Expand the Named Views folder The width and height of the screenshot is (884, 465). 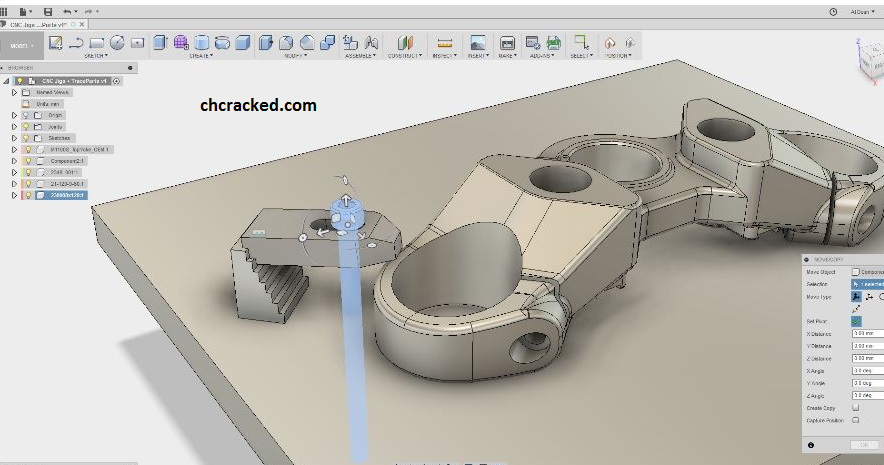(x=15, y=92)
